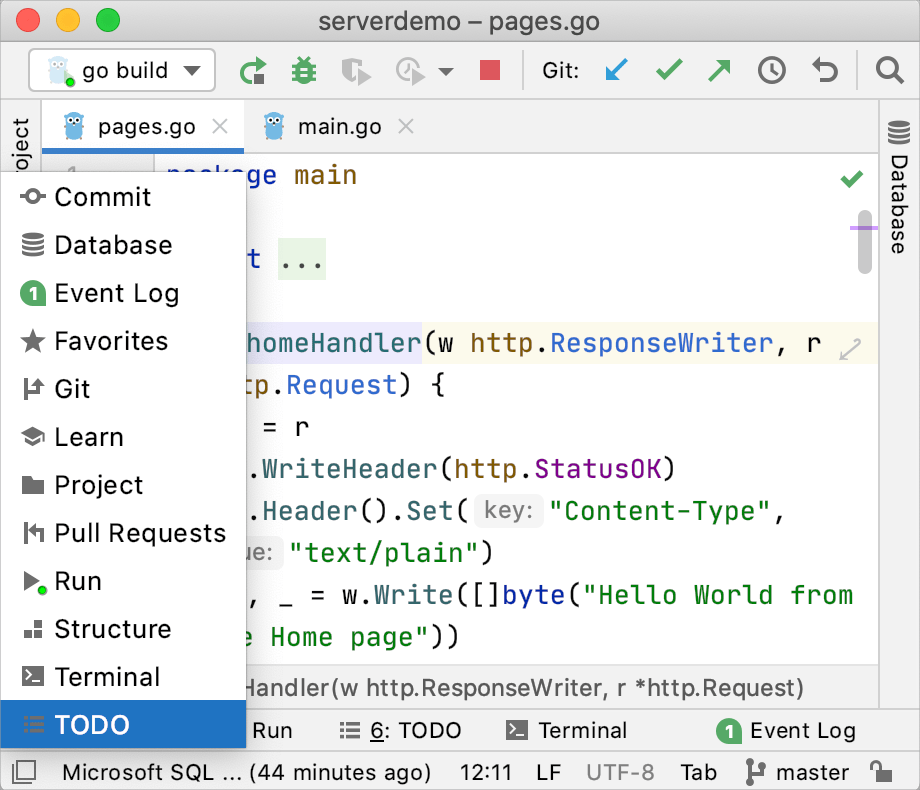Image resolution: width=920 pixels, height=790 pixels.
Task: Toggle tool window quick access button
Action: pos(24,772)
